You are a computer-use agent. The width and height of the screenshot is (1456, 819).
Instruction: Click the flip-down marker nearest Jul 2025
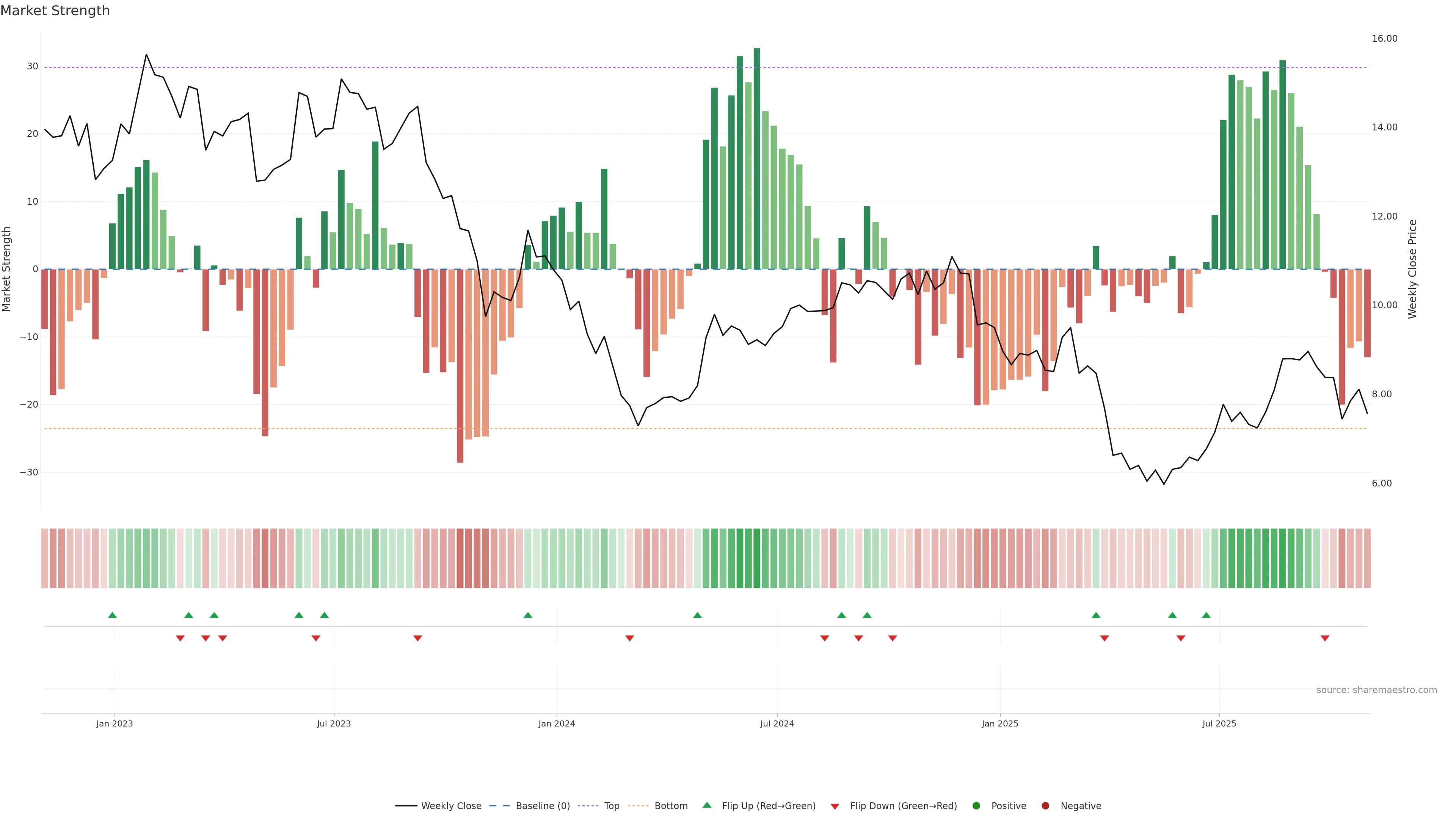click(x=1181, y=638)
